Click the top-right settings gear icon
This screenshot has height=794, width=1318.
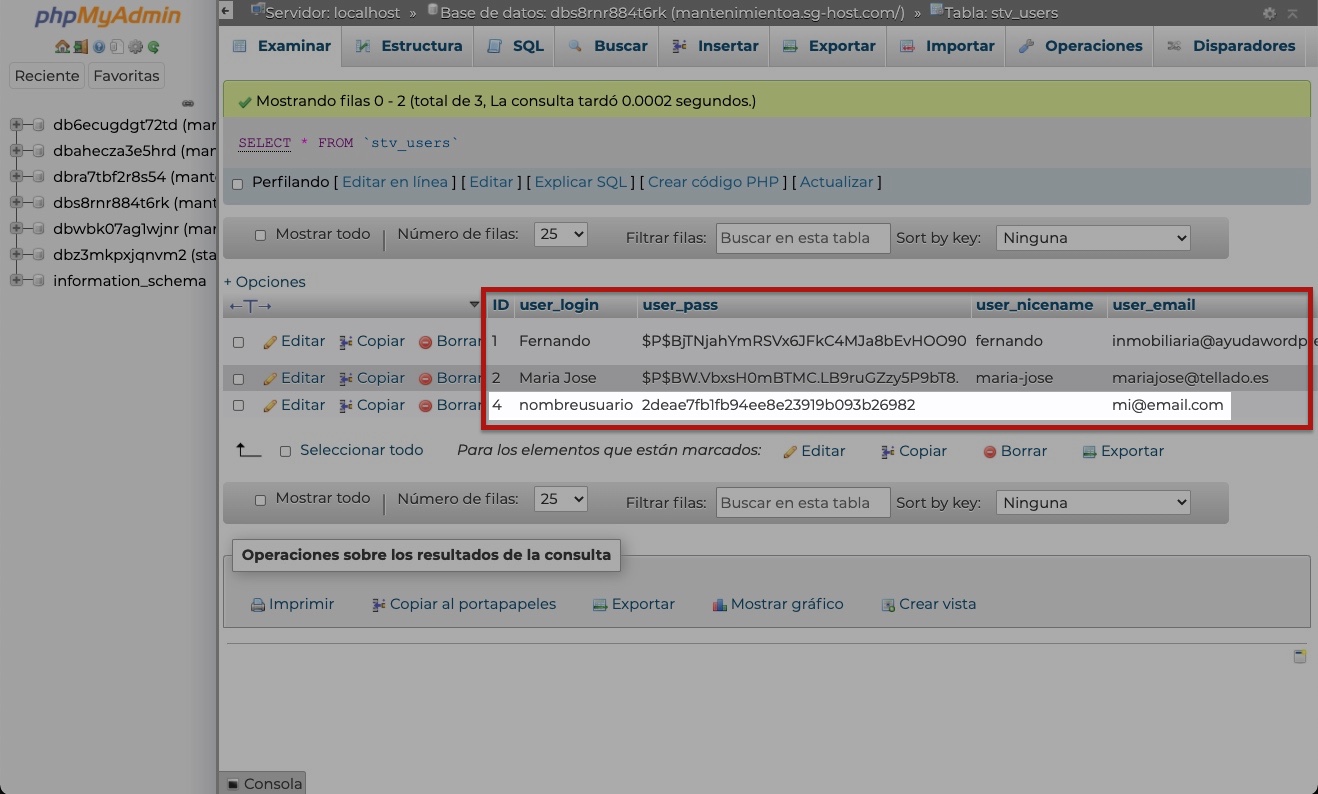(x=1268, y=13)
